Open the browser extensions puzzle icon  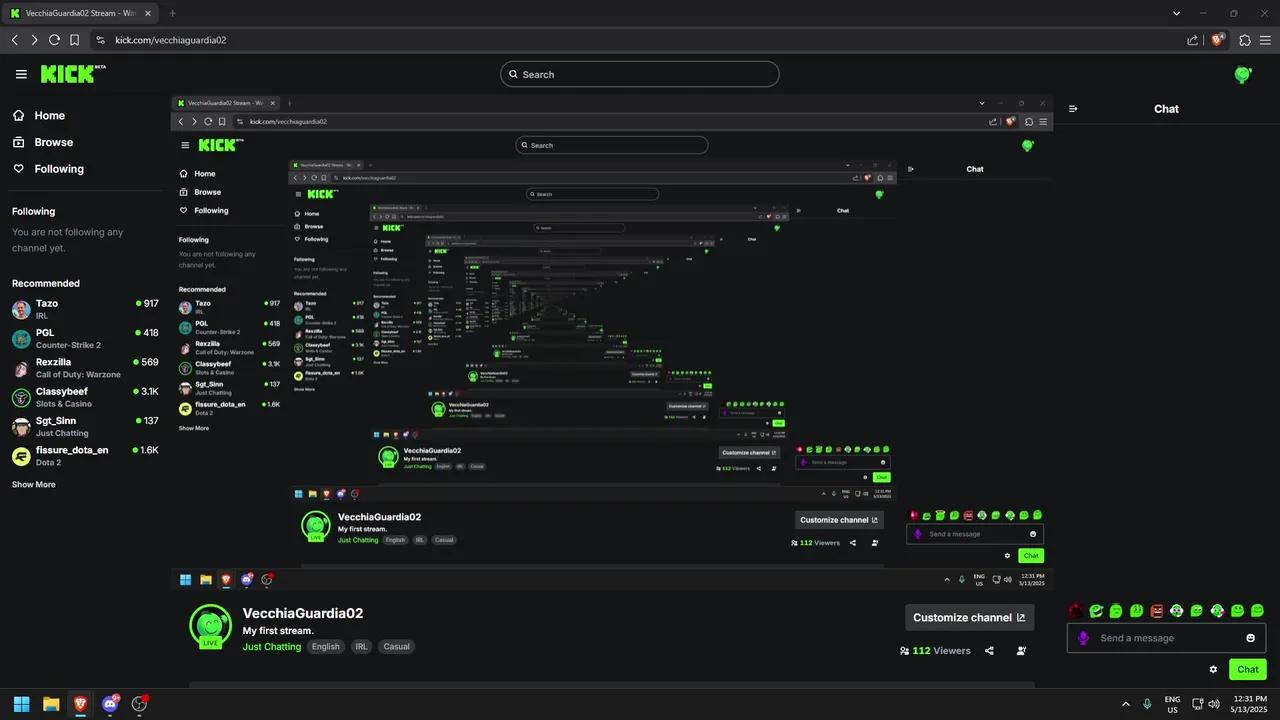pos(1245,40)
